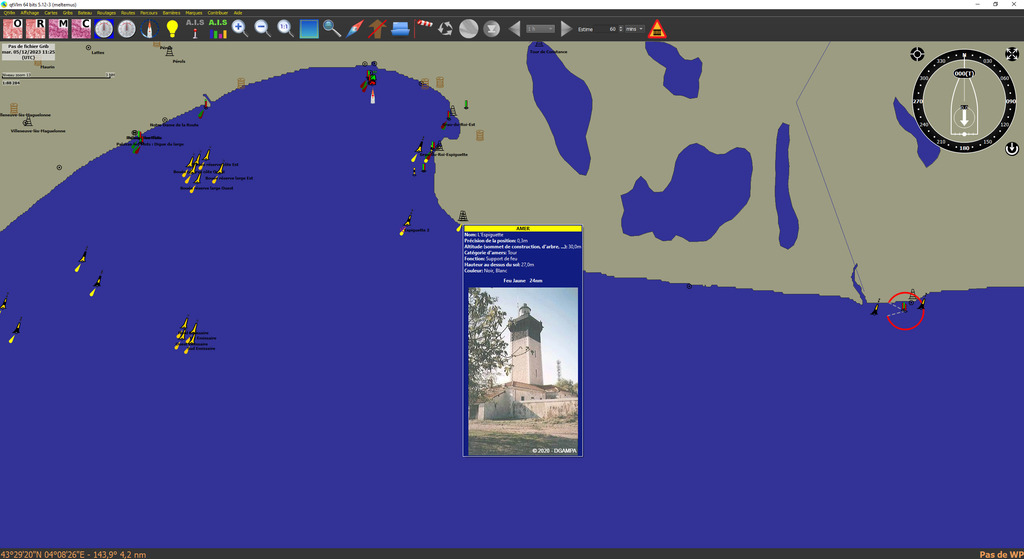Open the Bateau menu
This screenshot has height=559, width=1024.
coord(85,12)
